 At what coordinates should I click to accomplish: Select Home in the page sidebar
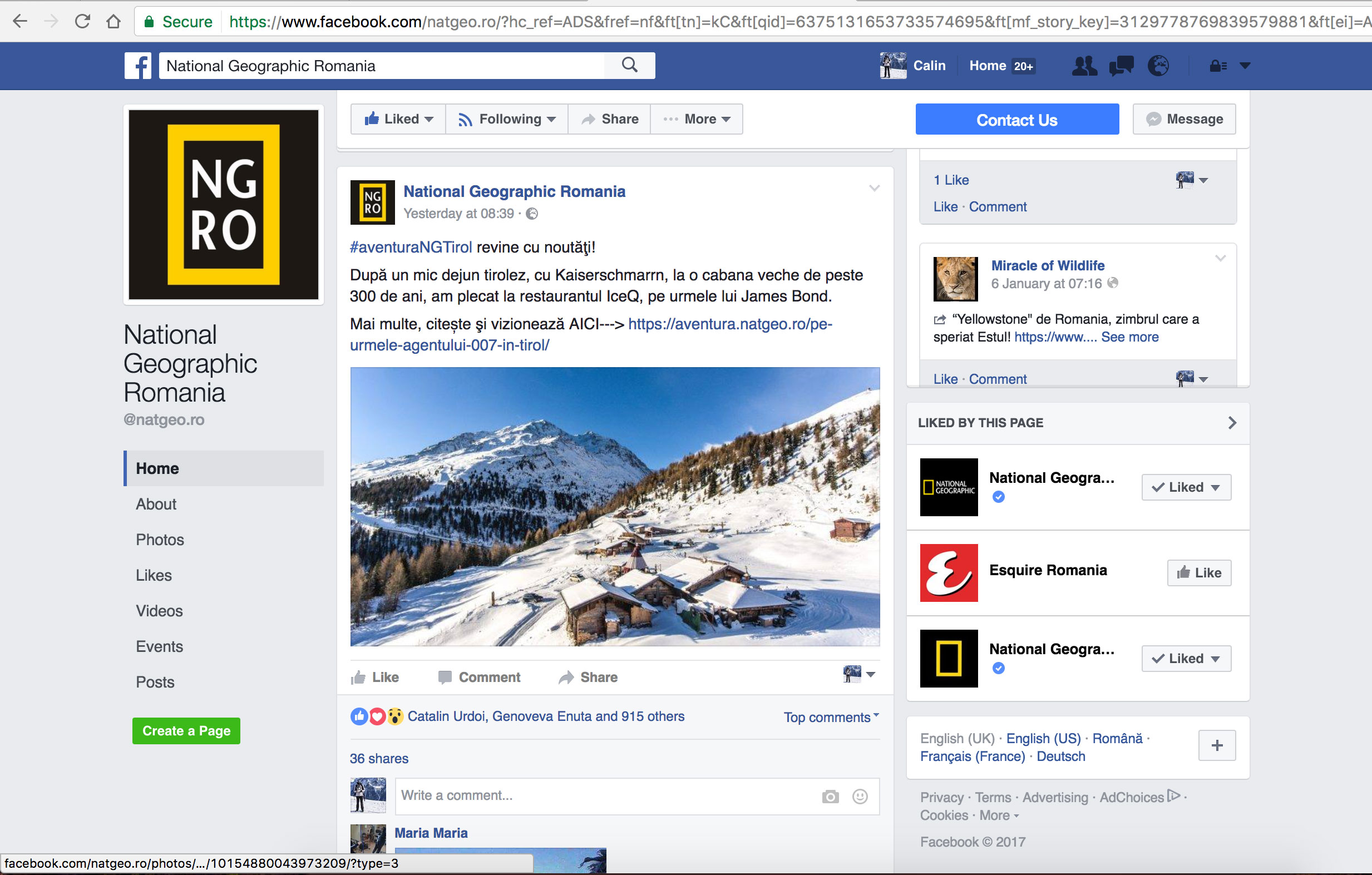[224, 468]
